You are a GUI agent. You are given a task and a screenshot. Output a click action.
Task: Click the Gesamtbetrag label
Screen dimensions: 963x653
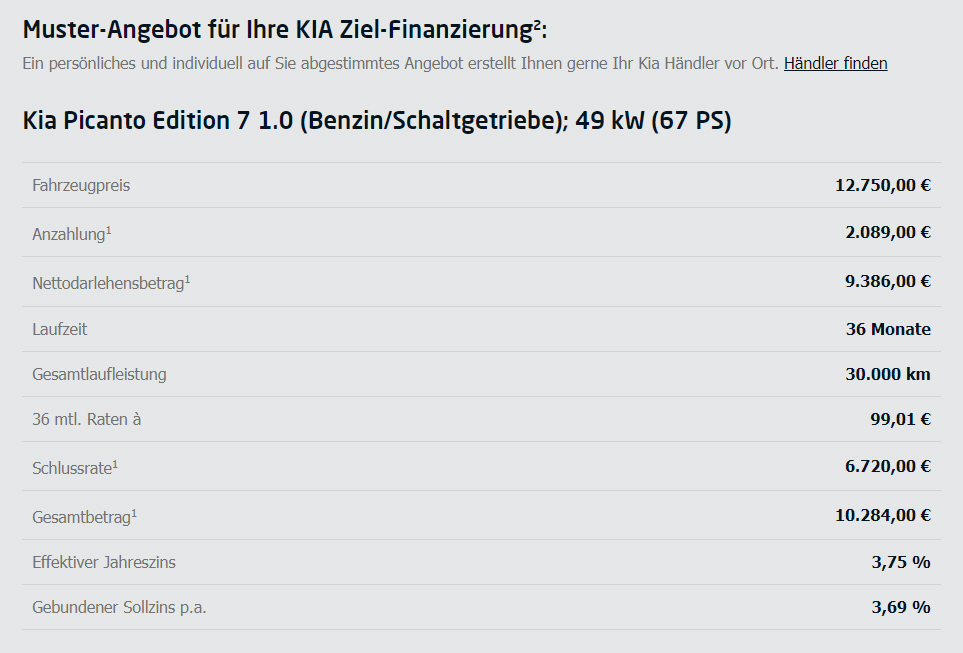pyautogui.click(x=85, y=517)
